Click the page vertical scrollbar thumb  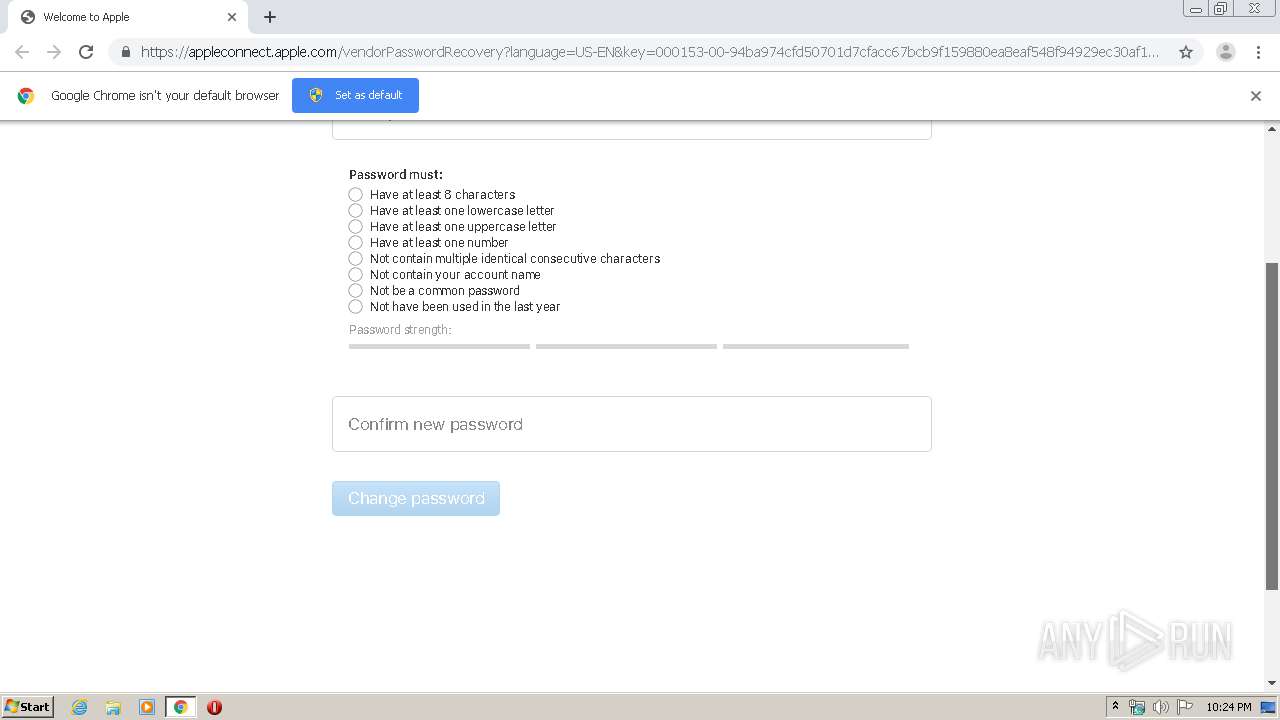coord(1272,426)
